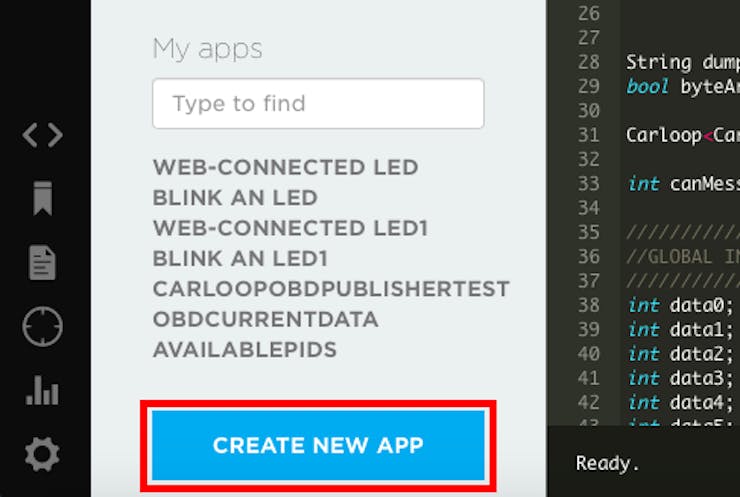Open the Settings gear icon

click(42, 454)
